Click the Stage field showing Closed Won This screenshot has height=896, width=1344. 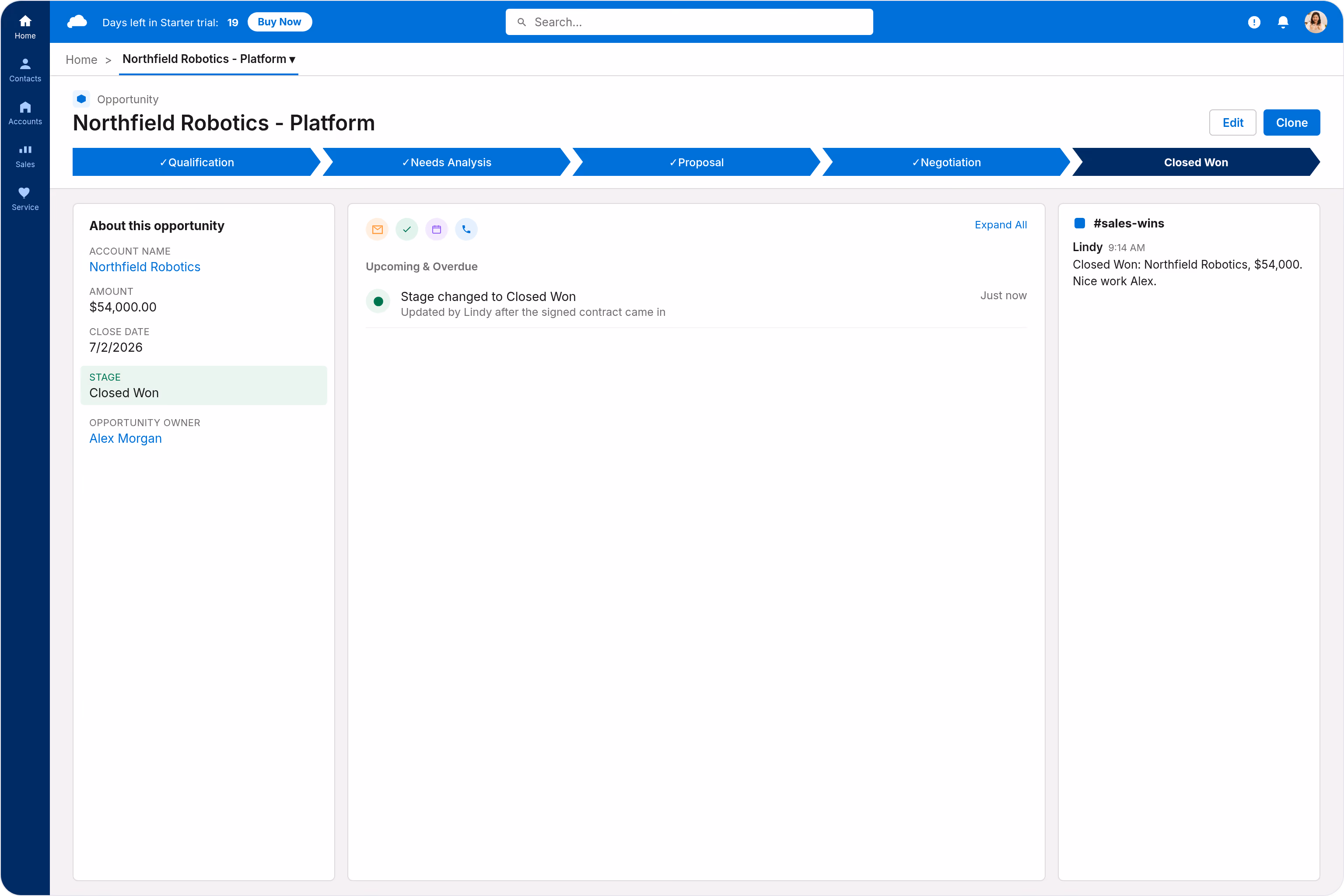pos(204,386)
